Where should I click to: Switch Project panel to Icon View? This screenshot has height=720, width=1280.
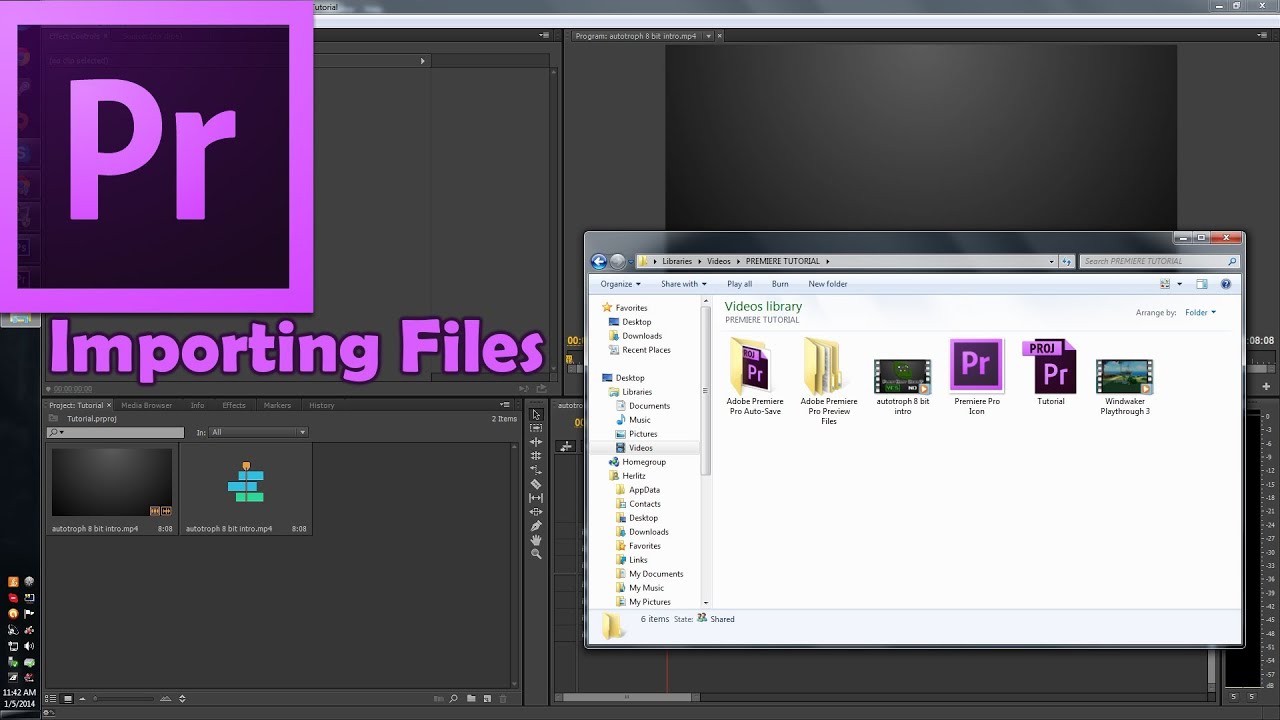coord(68,699)
